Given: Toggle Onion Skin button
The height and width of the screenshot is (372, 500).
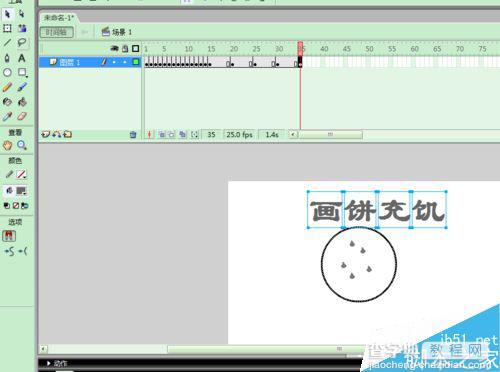Looking at the screenshot, I should [x=162, y=135].
